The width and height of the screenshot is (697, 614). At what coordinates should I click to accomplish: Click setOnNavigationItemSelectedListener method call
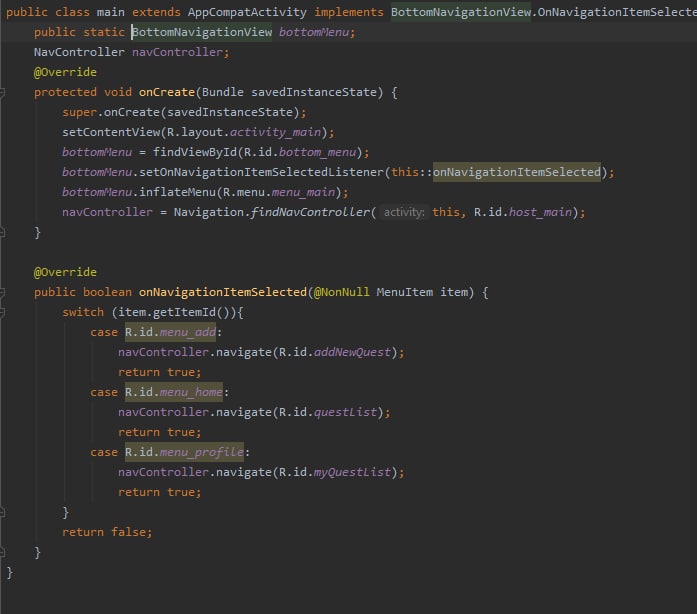click(x=261, y=172)
